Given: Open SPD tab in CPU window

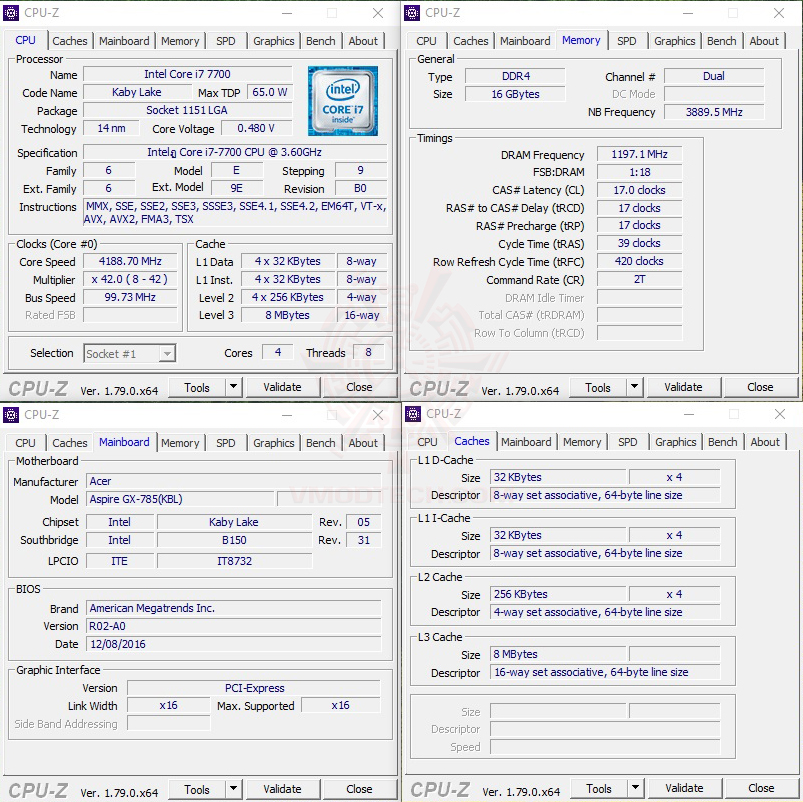Looking at the screenshot, I should [x=225, y=41].
